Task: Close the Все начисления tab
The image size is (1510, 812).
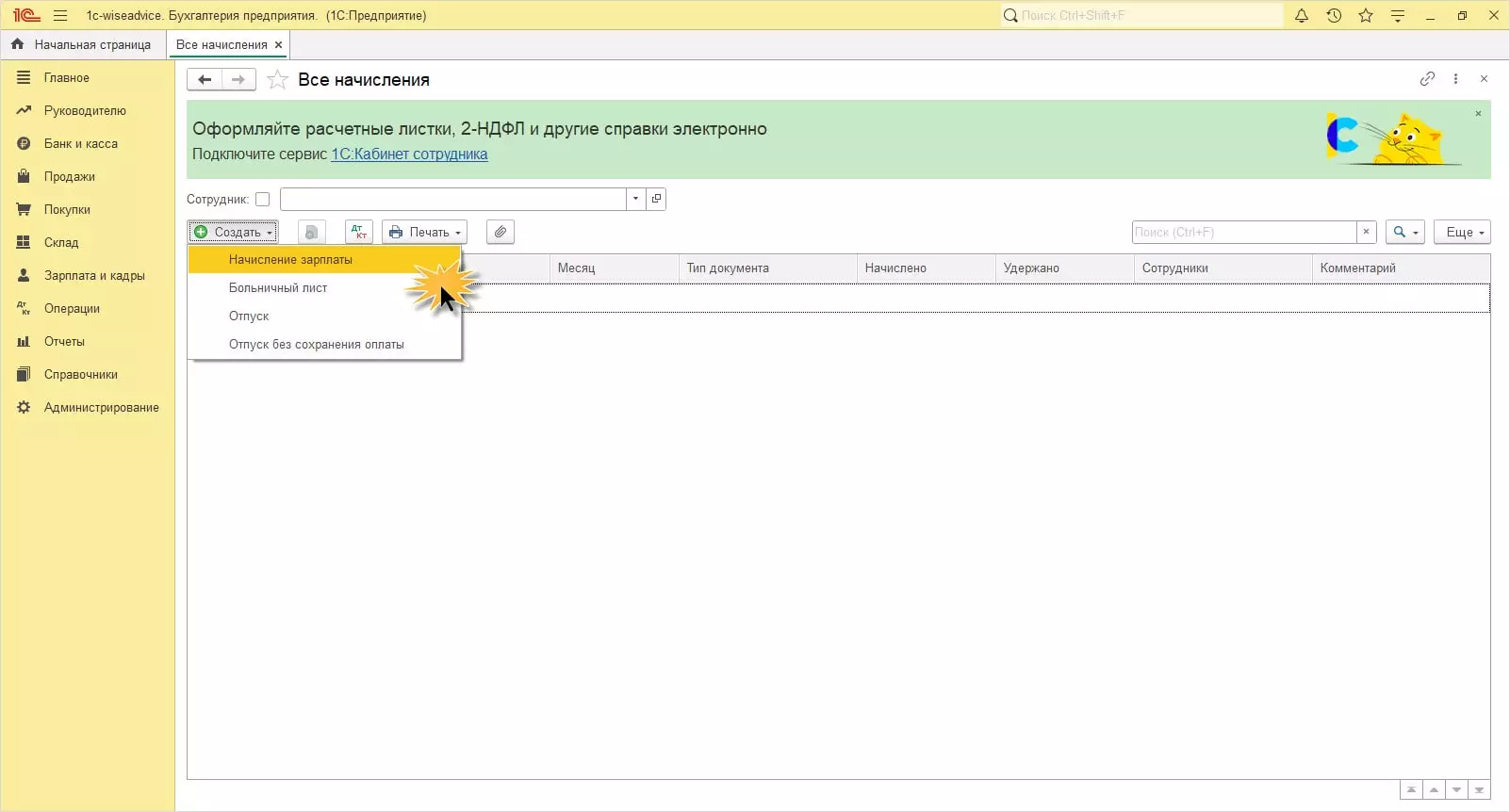Action: (278, 45)
